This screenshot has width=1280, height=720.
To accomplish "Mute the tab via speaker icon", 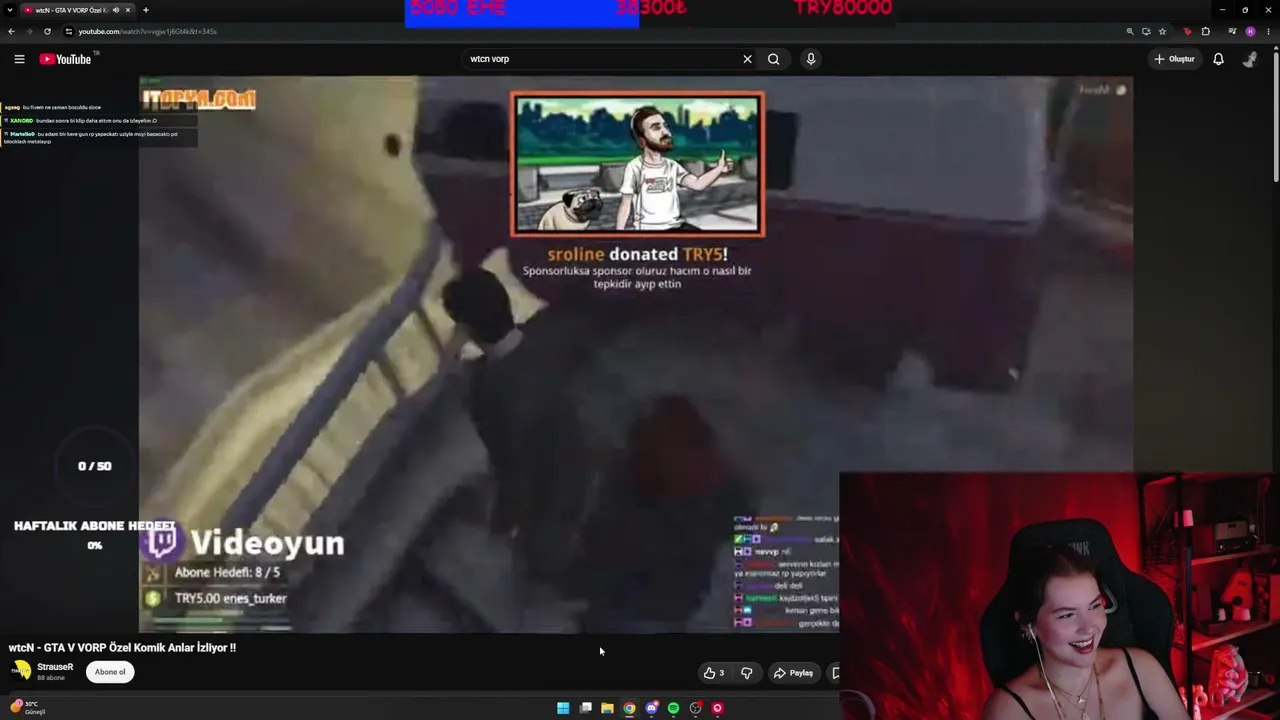I will (115, 10).
